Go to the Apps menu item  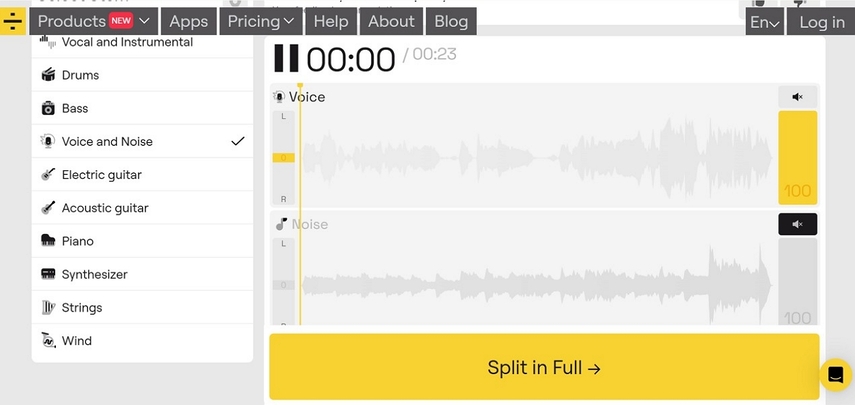[189, 21]
